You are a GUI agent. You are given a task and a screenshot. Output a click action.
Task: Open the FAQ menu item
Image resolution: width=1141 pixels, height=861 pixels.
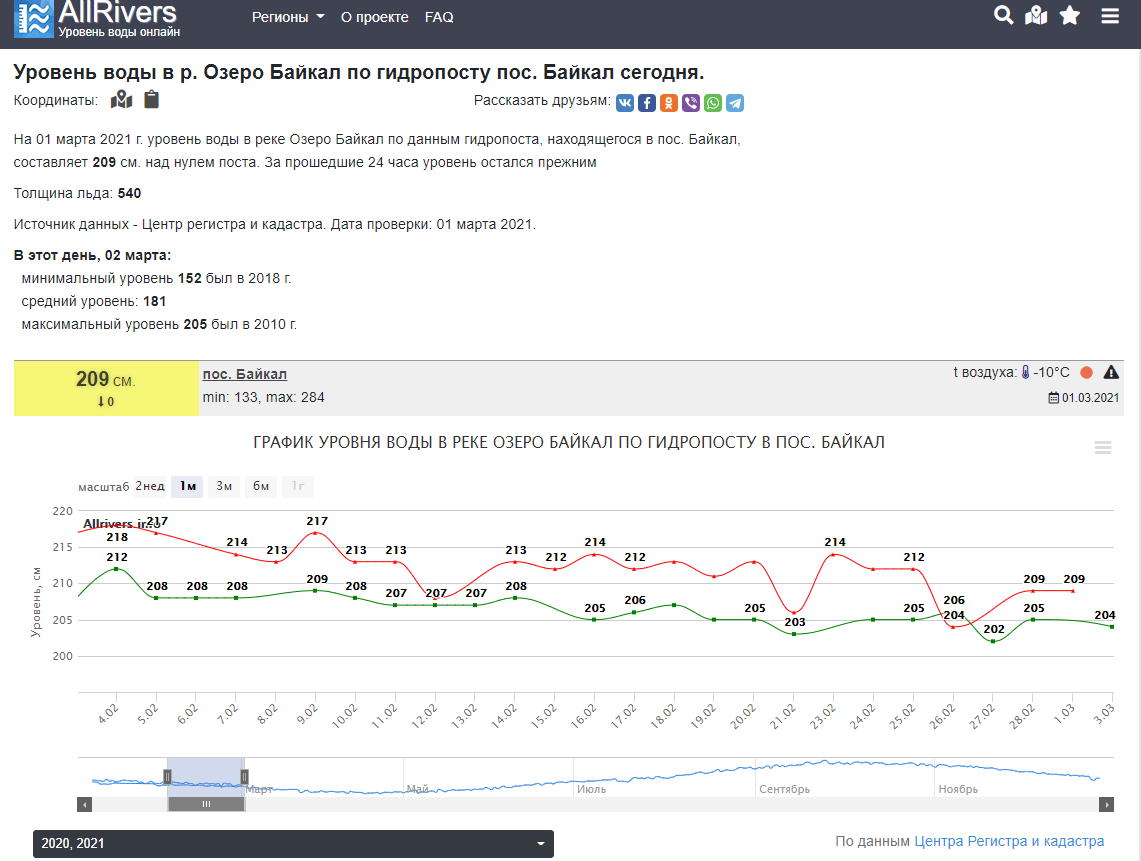pyautogui.click(x=439, y=17)
